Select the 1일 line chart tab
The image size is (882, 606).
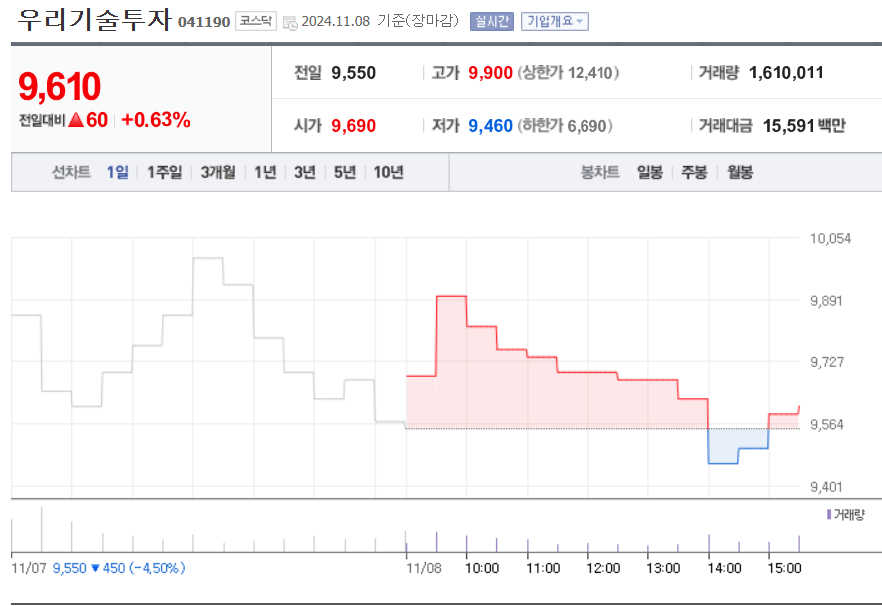(x=118, y=172)
